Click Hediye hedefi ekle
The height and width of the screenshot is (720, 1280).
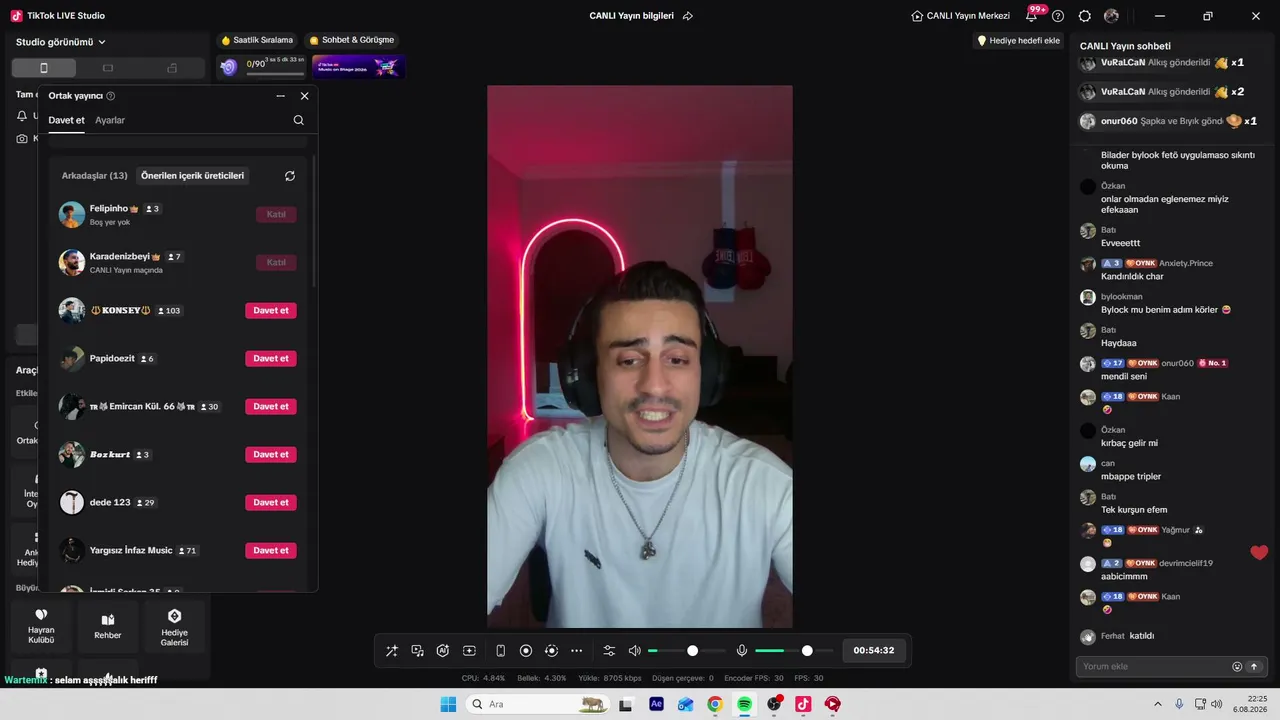[x=1019, y=41]
